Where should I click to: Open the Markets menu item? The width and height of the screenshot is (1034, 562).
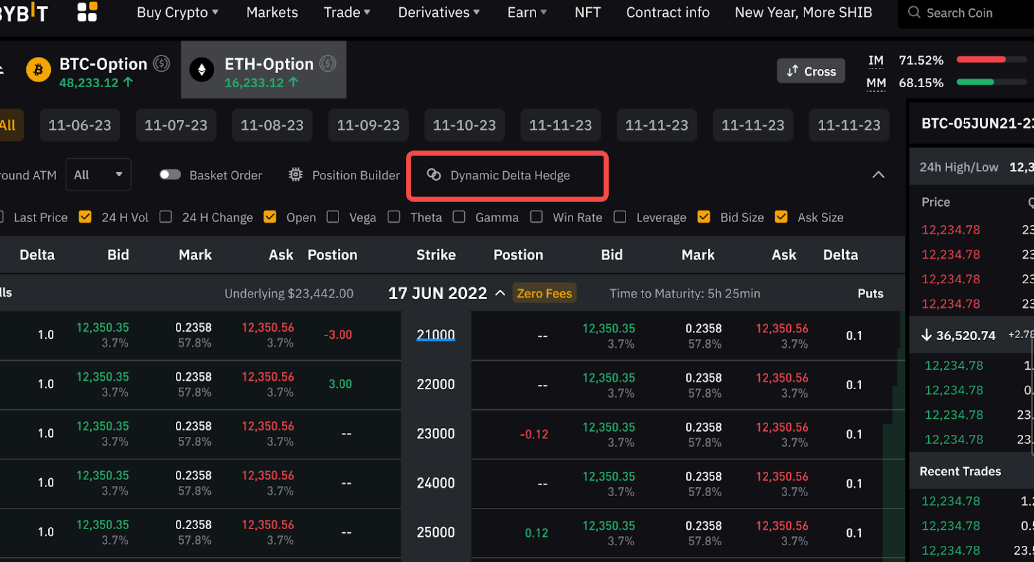(271, 12)
